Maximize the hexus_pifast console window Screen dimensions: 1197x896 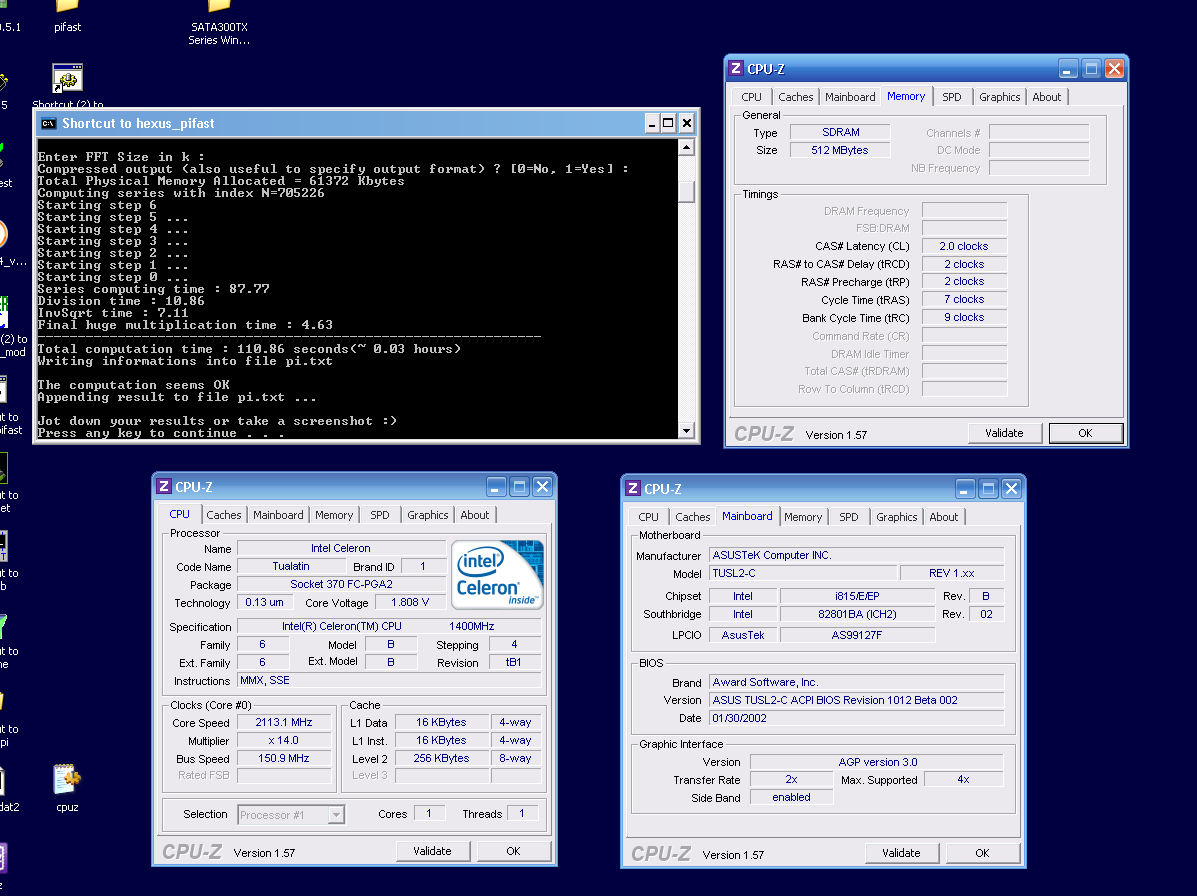(669, 124)
